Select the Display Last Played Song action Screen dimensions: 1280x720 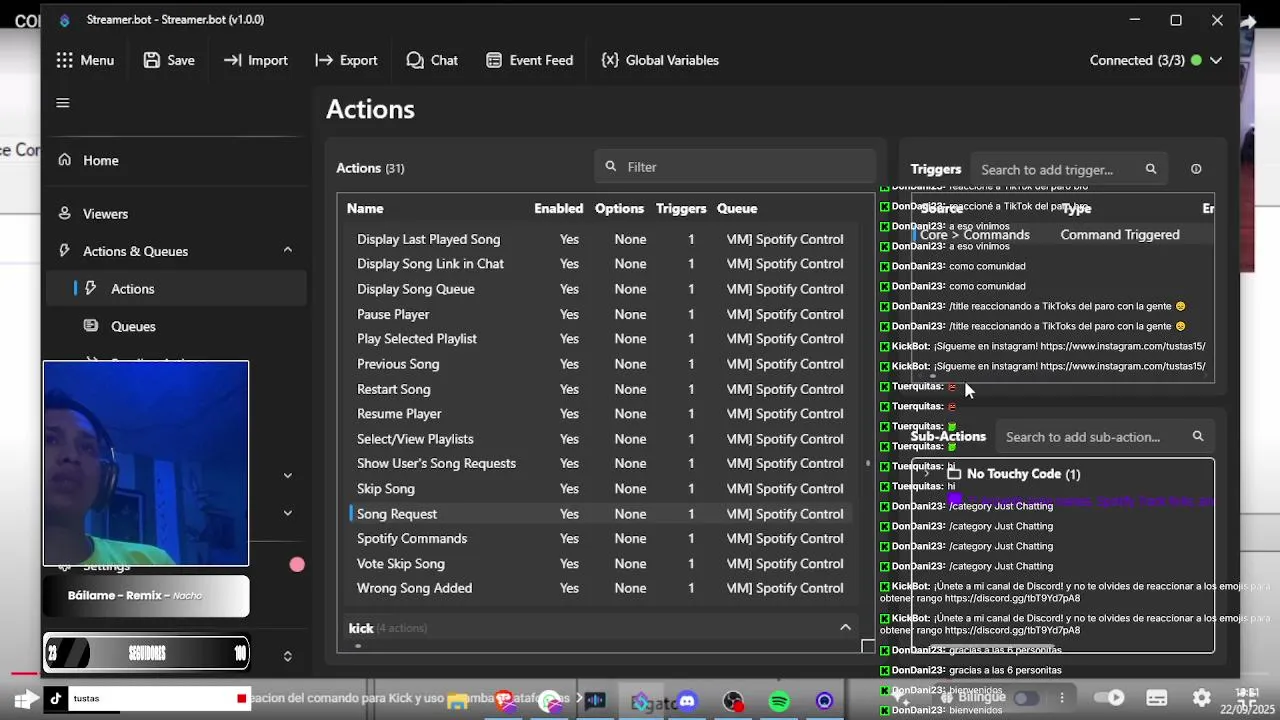click(428, 239)
